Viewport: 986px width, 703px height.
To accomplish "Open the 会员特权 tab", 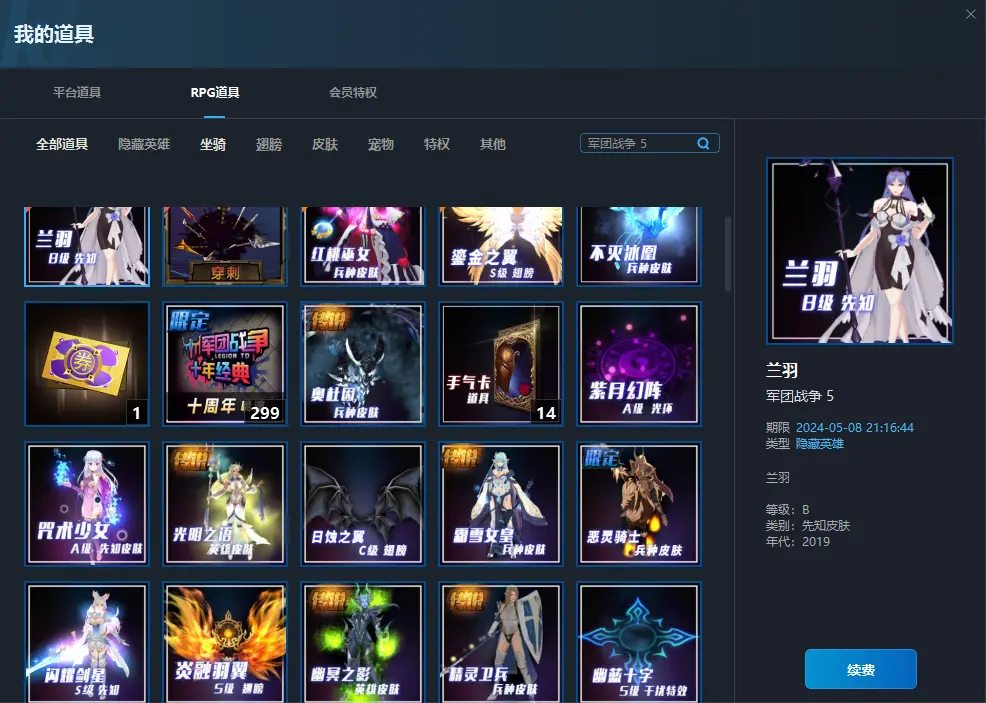I will point(353,93).
